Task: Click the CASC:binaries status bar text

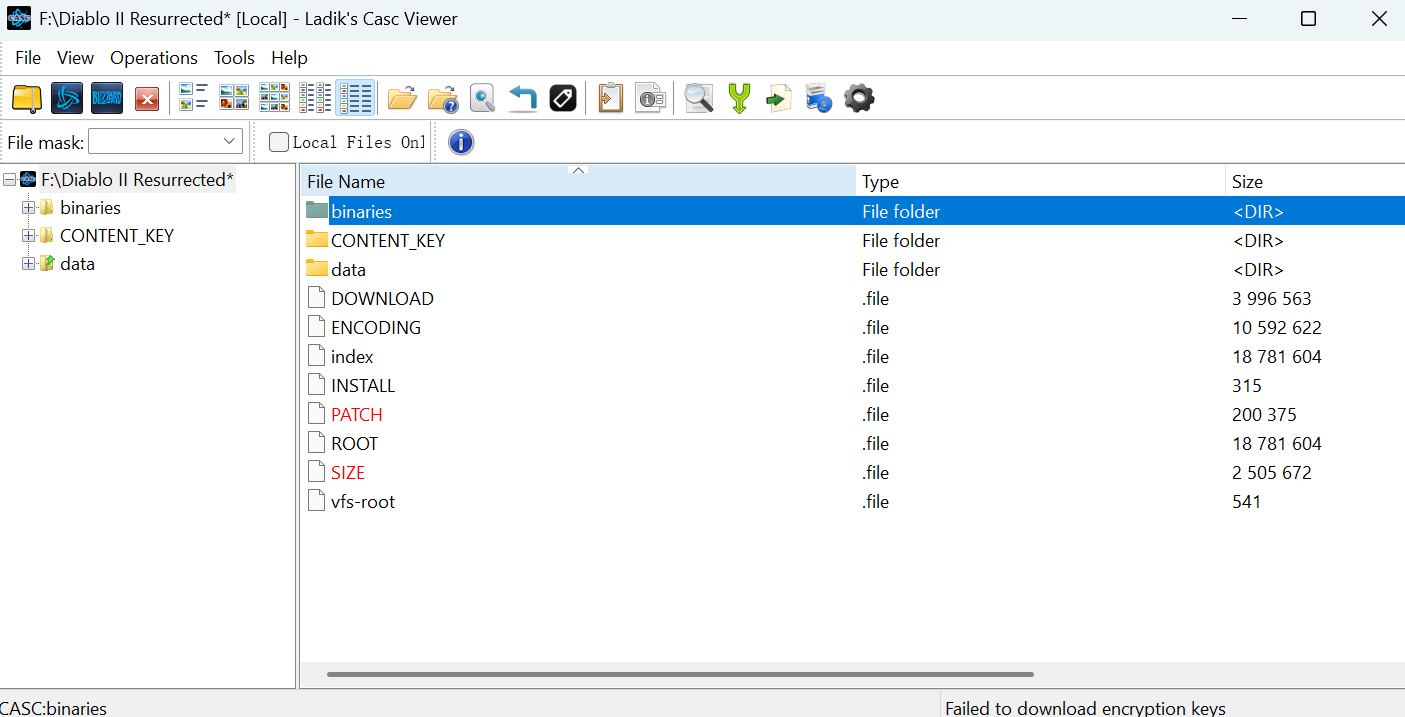Action: tap(54, 708)
